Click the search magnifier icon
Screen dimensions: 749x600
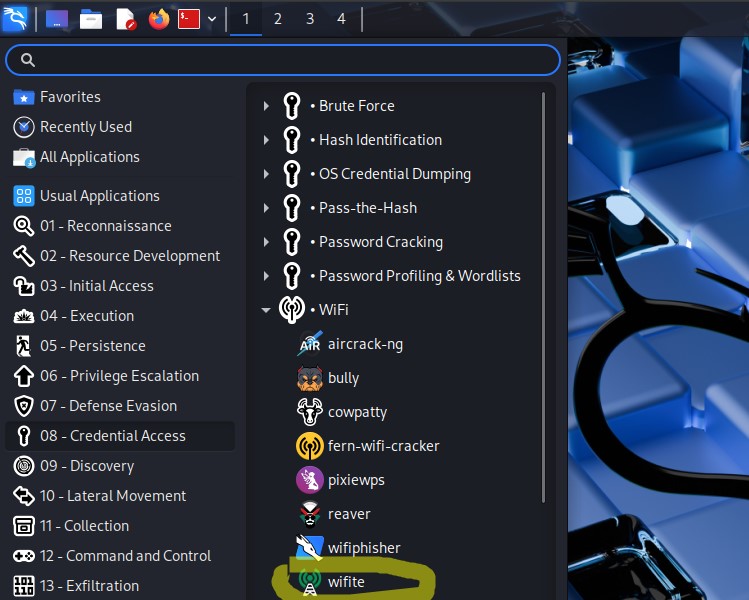pos(28,60)
